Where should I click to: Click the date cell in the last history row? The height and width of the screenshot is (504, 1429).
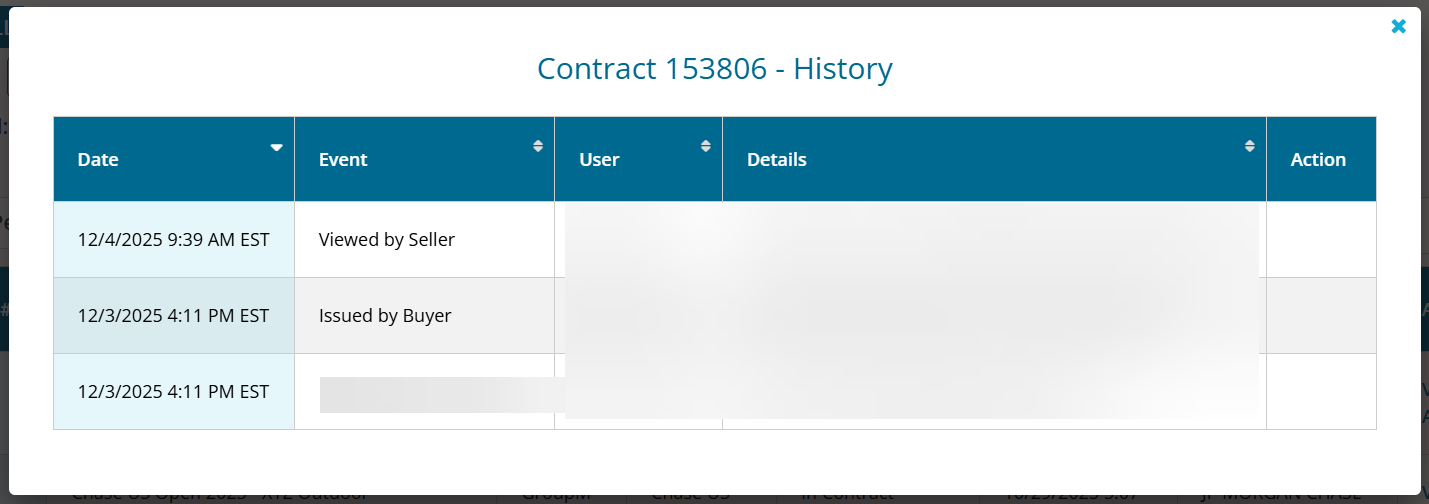173,392
